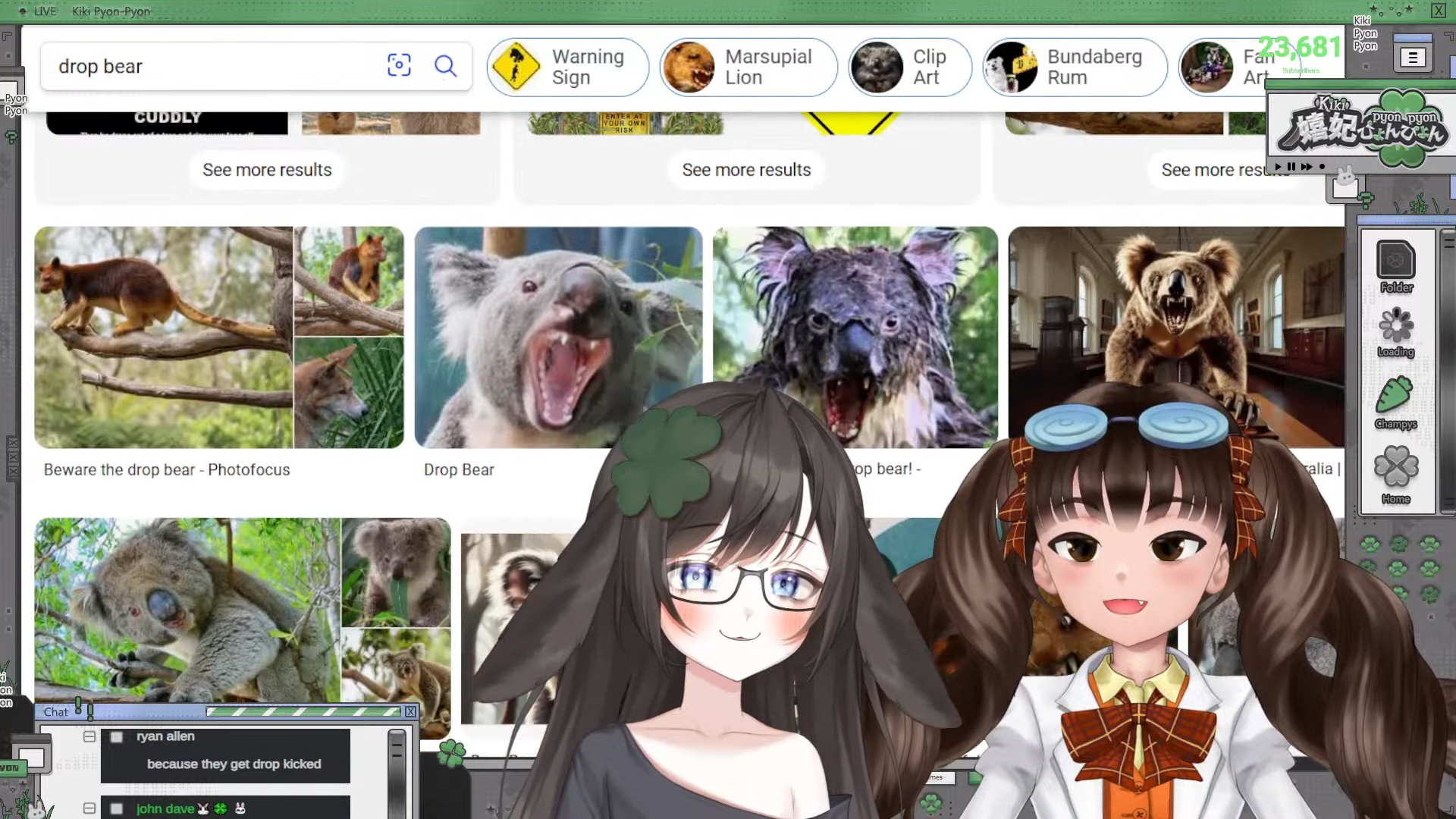The height and width of the screenshot is (819, 1456).
Task: Close the Chat overlay window
Action: (410, 711)
